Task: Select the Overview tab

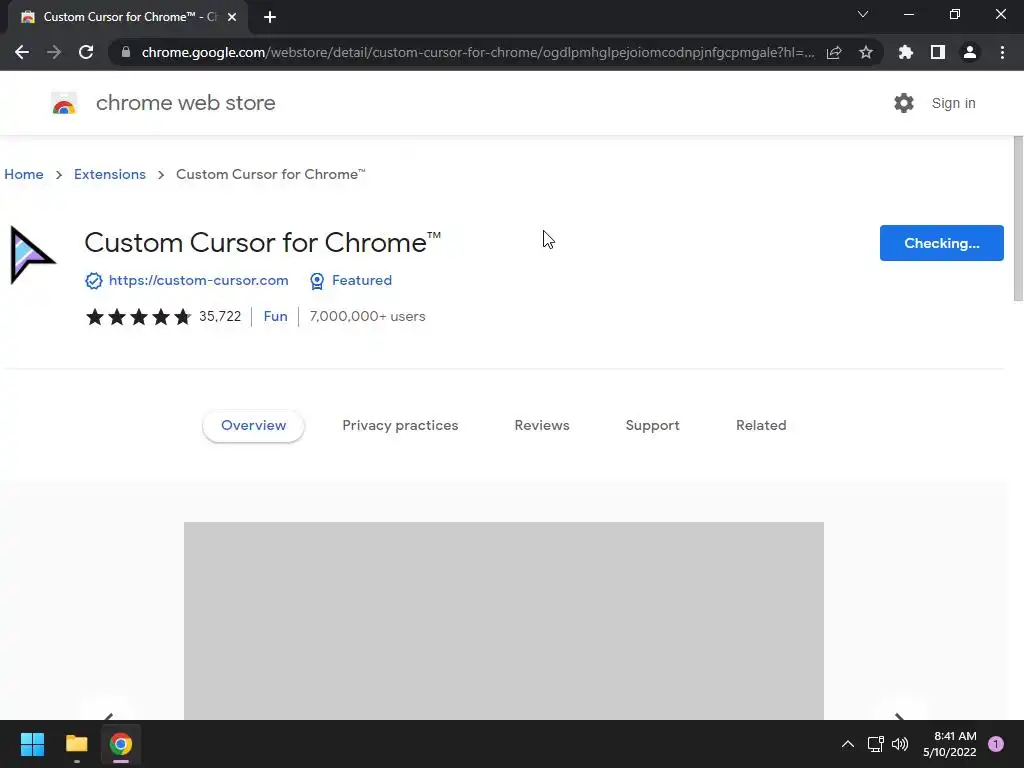Action: [253, 425]
